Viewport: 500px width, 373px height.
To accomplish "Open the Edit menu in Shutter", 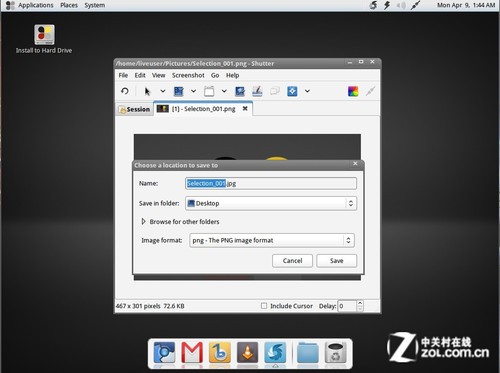I will coord(140,75).
